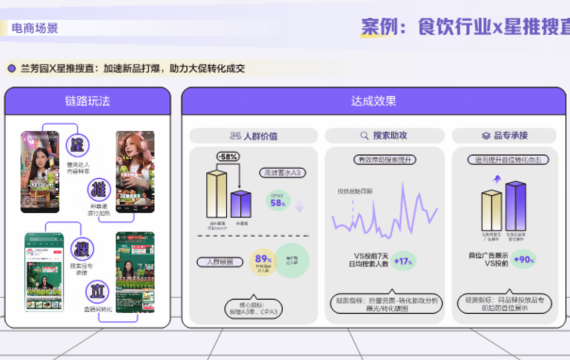Click the 品专前后首位展示 speech bubble
The image size is (570, 360).
505,302
